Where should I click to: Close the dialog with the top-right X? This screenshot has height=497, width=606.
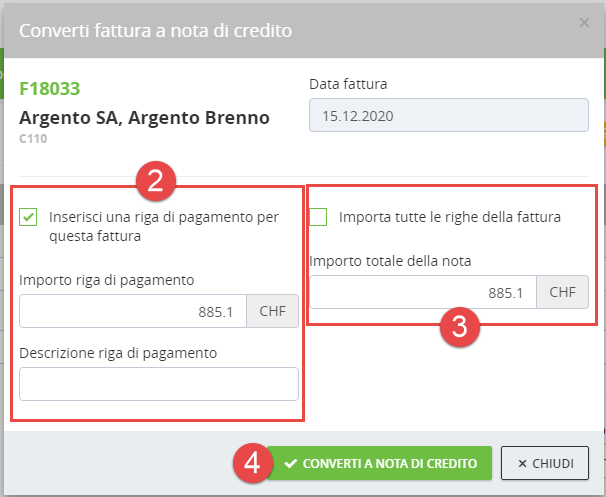[x=584, y=22]
